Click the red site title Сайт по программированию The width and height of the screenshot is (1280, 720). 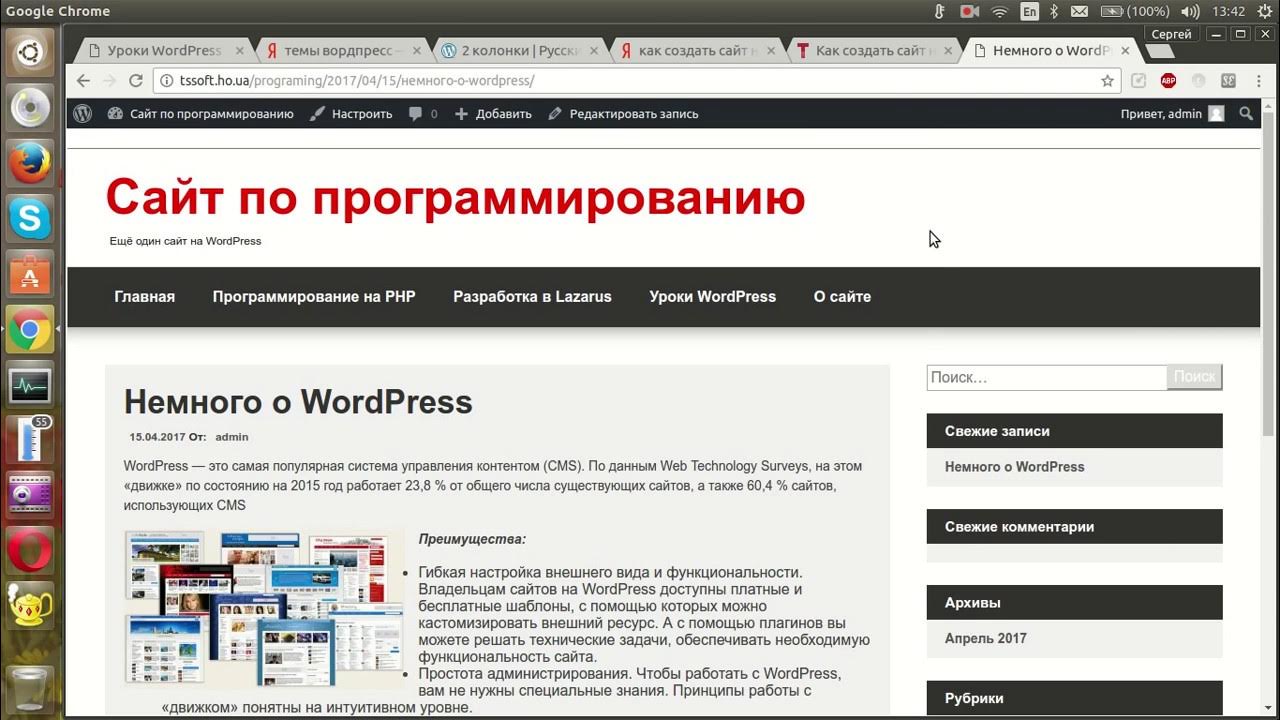point(455,197)
